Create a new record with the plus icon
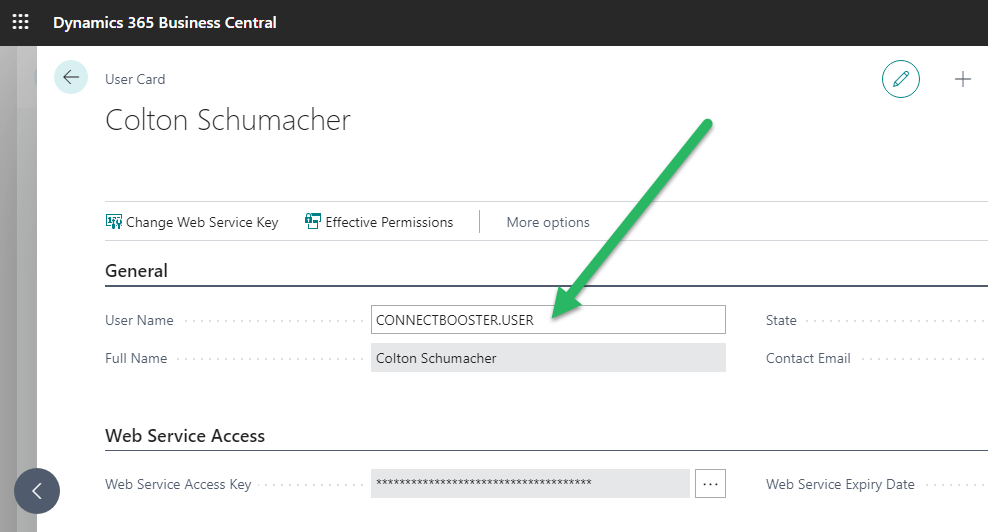Viewport: 988px width, 532px height. (x=962, y=79)
